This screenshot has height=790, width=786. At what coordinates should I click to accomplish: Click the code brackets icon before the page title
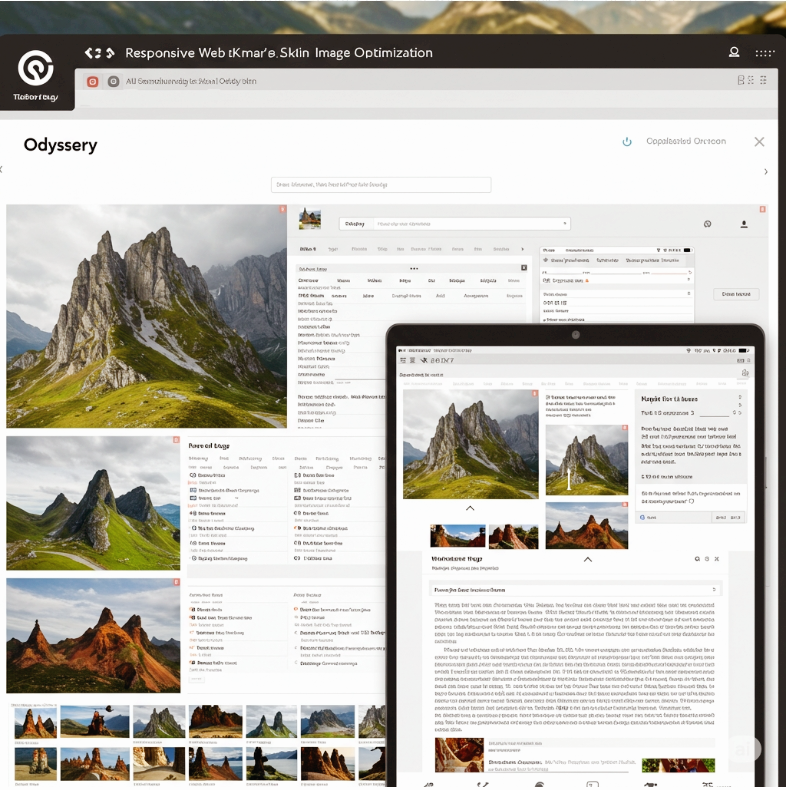[x=93, y=53]
